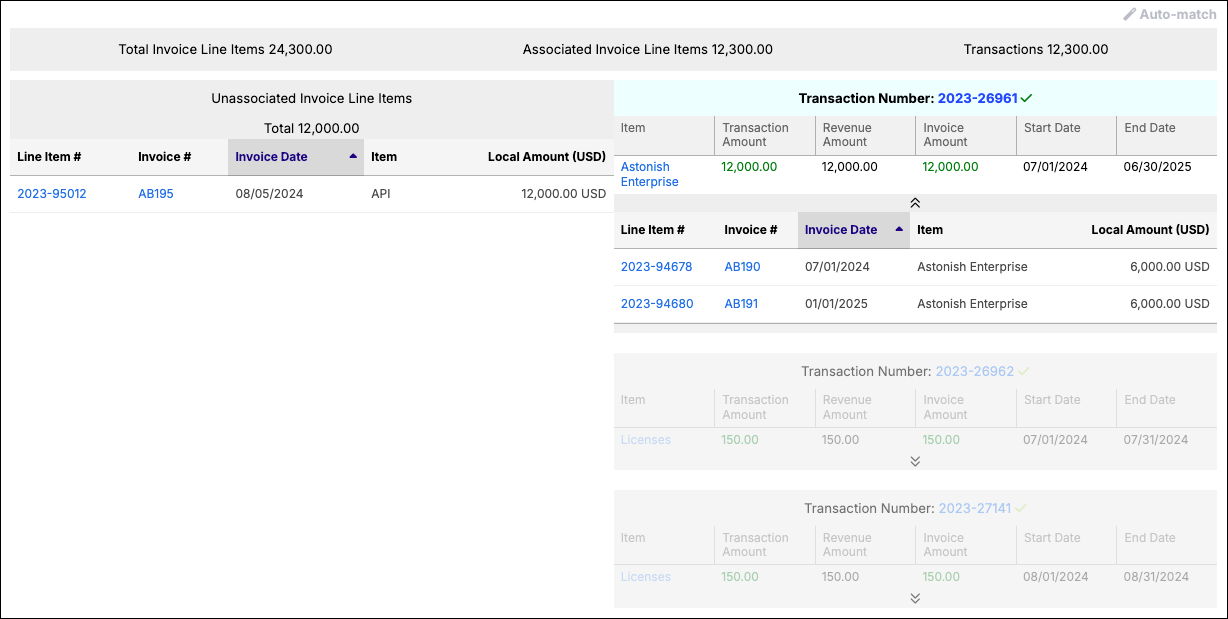Click green checkmark next to transaction 2023-26961
Image resolution: width=1228 pixels, height=619 pixels.
coord(1027,98)
